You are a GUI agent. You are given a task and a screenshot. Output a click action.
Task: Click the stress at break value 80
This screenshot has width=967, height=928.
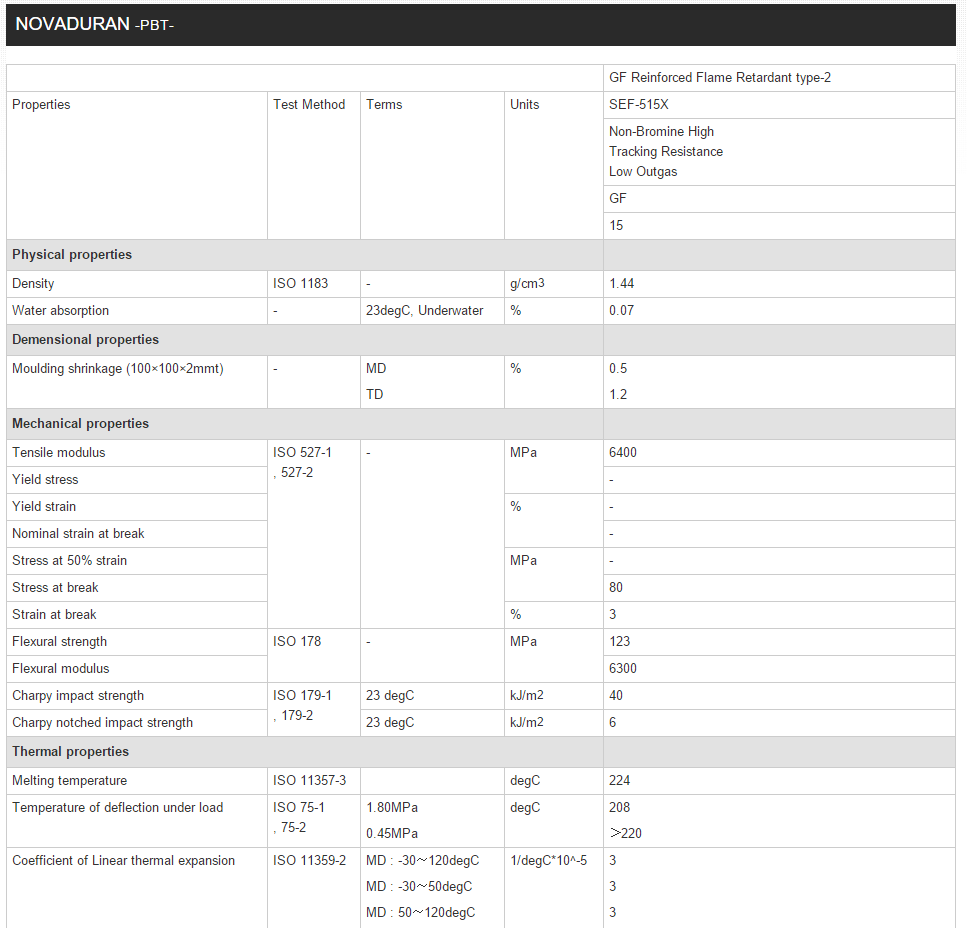pyautogui.click(x=615, y=588)
